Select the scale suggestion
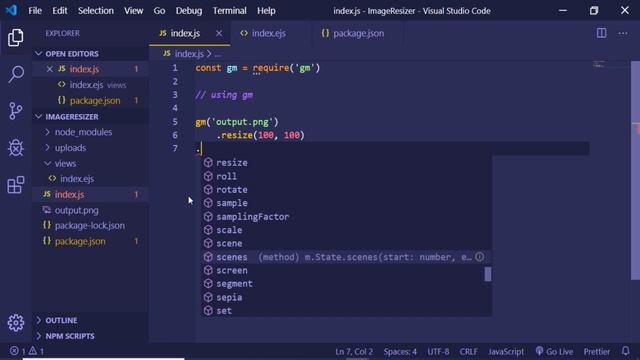 (x=347, y=230)
